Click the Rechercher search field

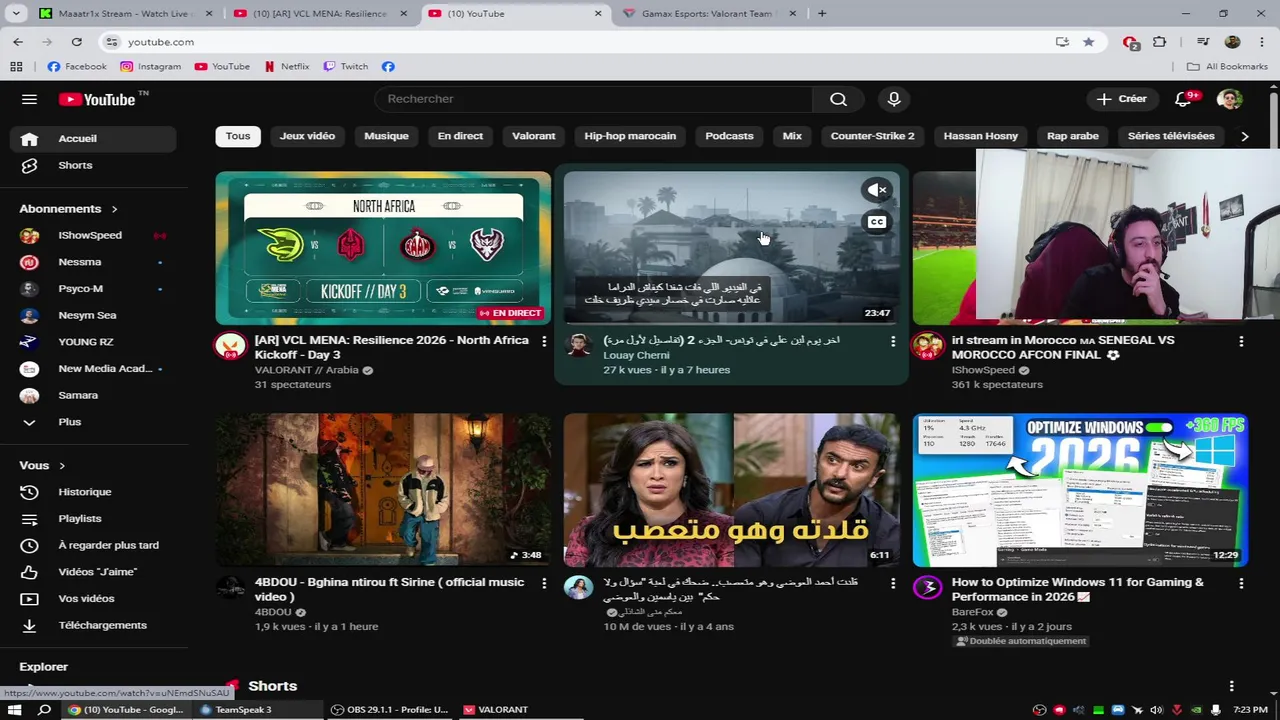pos(594,99)
